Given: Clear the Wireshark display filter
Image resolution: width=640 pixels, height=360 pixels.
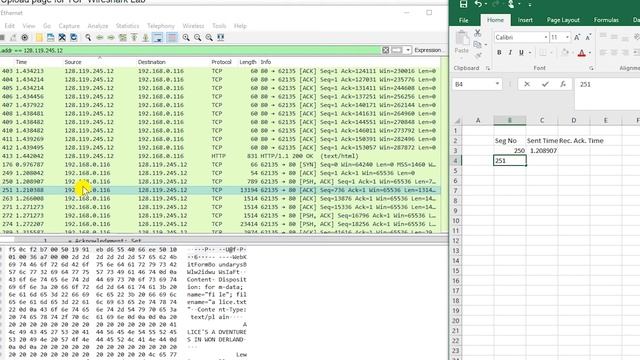Looking at the screenshot, I should click(x=386, y=50).
